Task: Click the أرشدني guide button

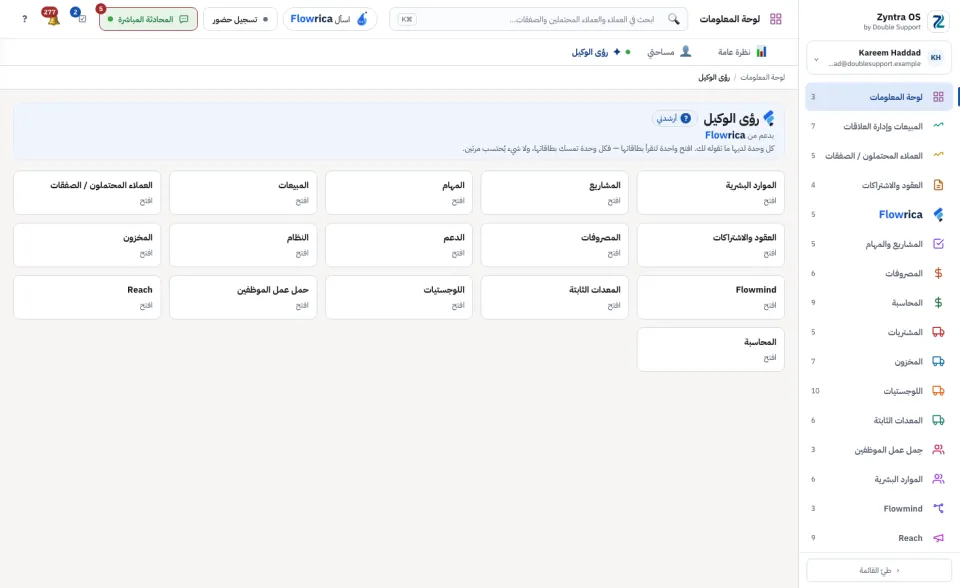Action: pyautogui.click(x=674, y=118)
